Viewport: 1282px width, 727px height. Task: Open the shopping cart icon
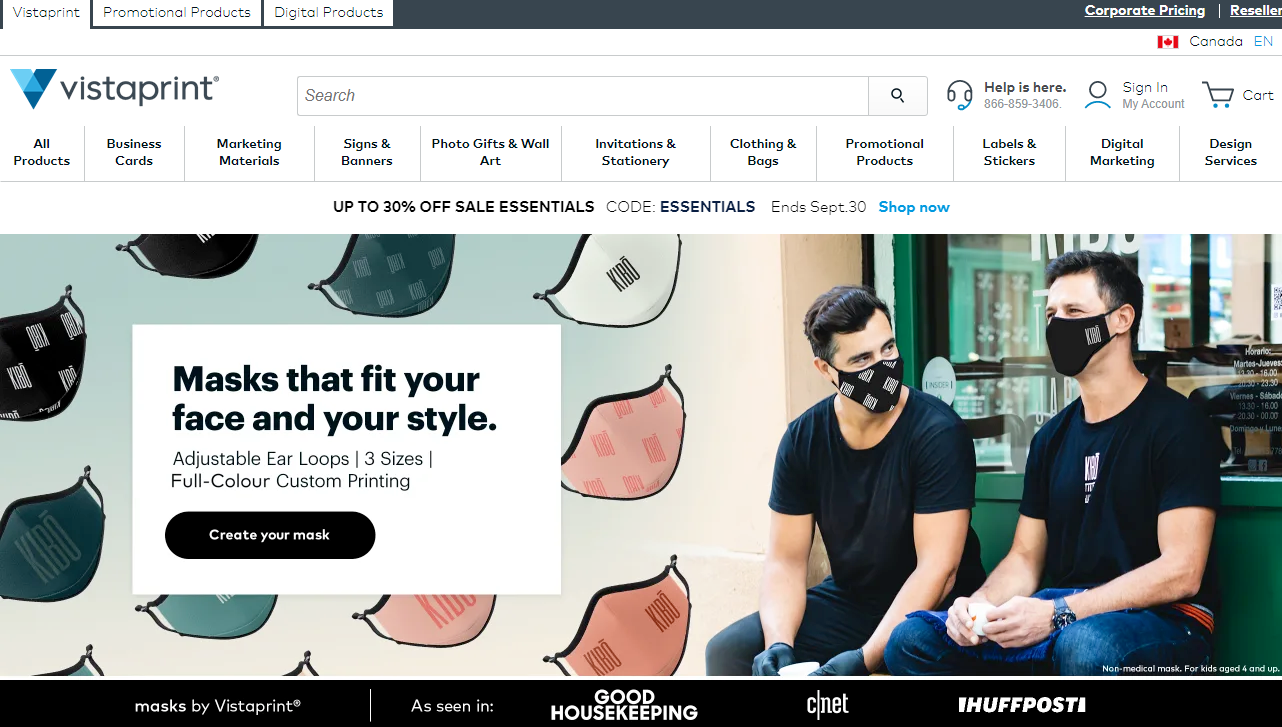coord(1218,95)
